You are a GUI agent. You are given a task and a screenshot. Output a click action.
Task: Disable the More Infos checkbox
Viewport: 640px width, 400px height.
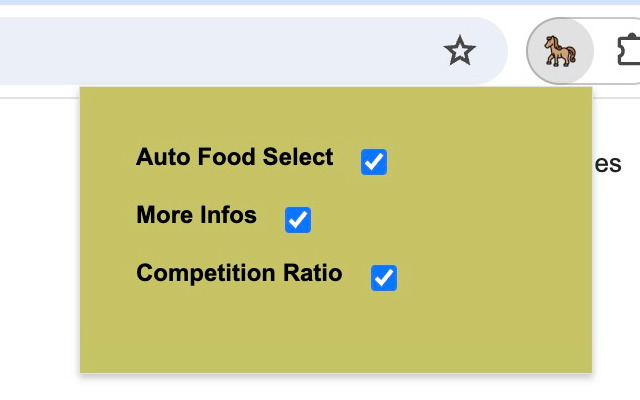pos(298,219)
